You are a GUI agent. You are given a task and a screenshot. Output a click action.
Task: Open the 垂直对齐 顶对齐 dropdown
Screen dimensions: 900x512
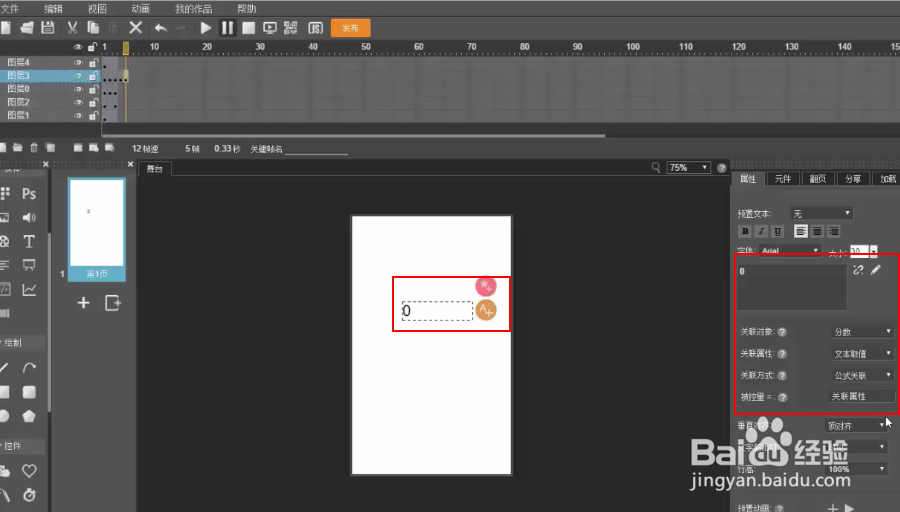point(856,426)
